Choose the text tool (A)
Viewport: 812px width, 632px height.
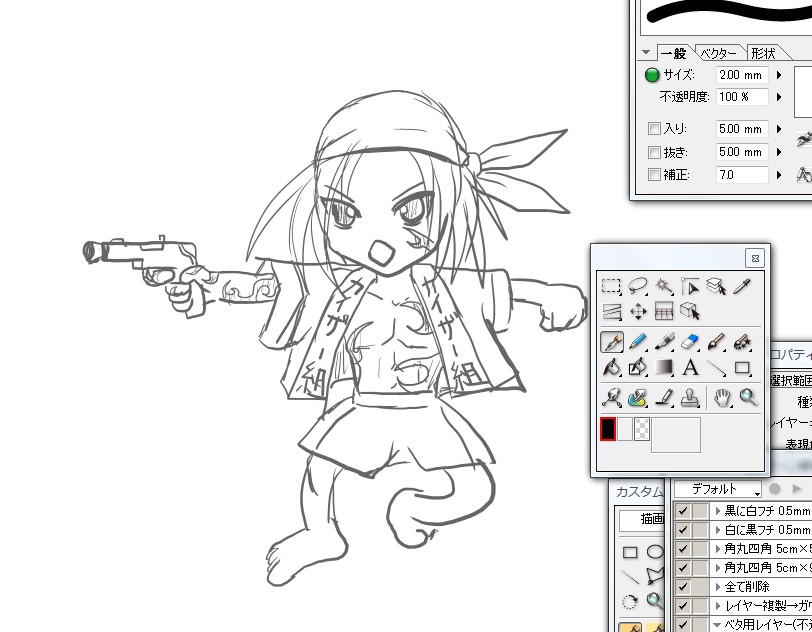point(690,368)
